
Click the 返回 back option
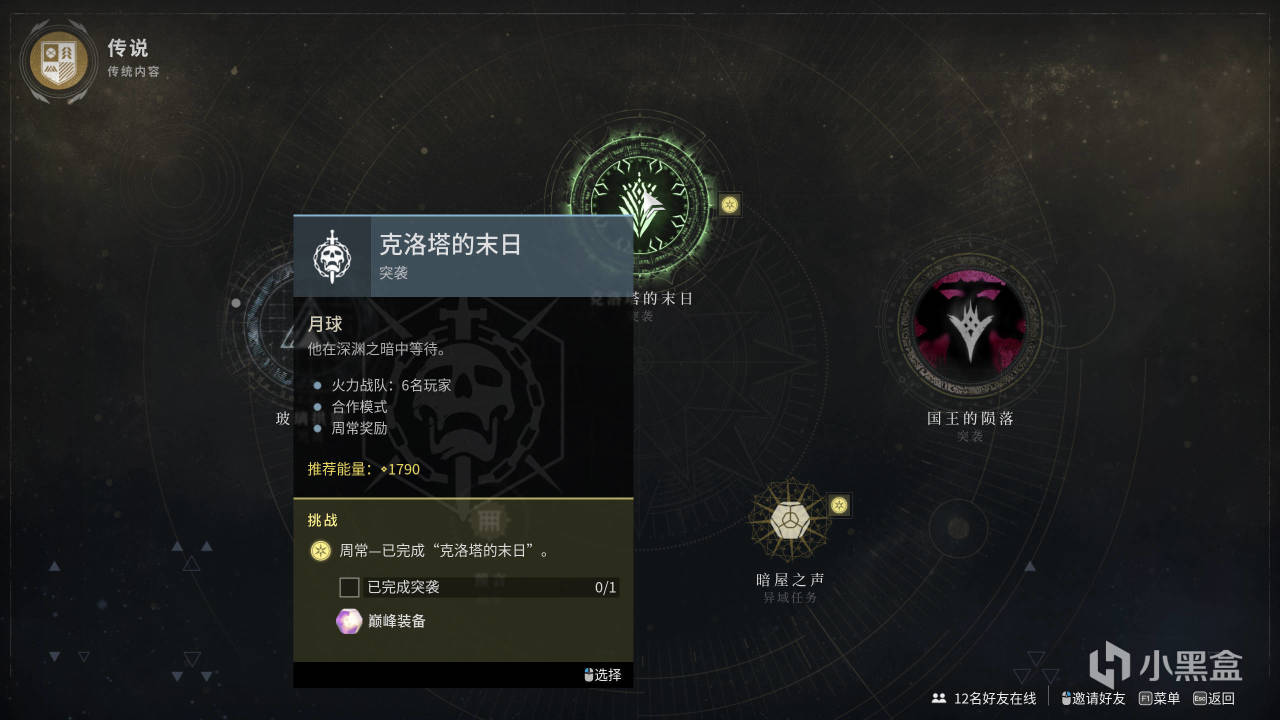point(1214,698)
